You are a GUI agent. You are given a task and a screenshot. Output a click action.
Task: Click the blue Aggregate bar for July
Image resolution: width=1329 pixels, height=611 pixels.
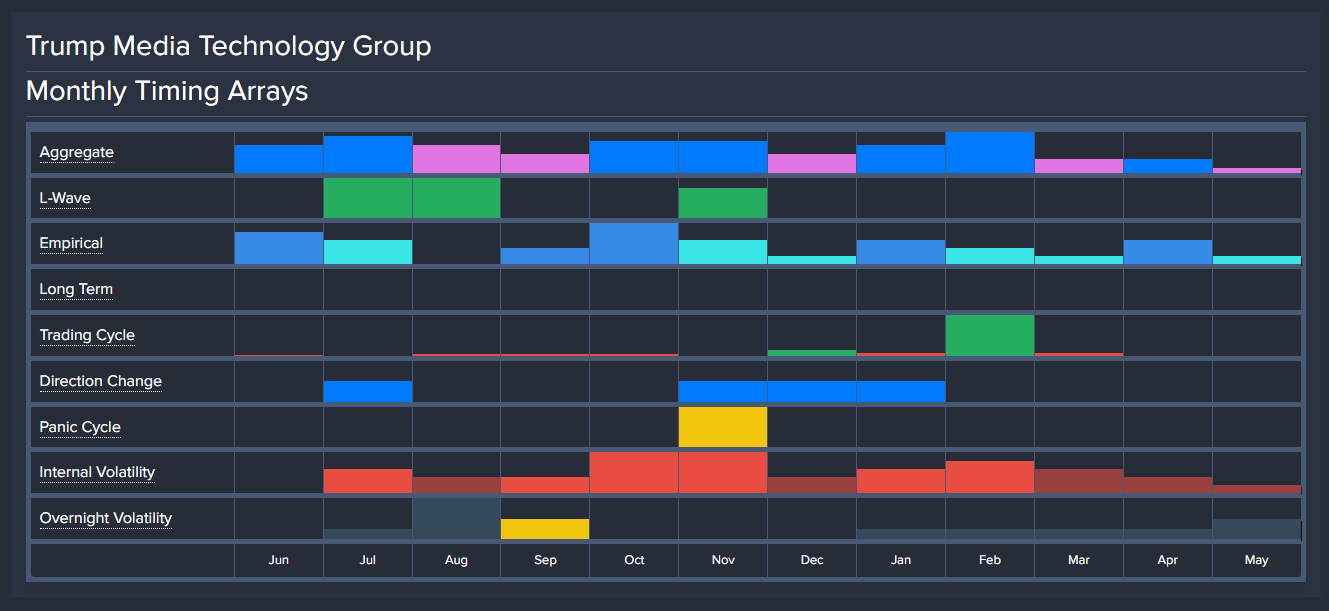(368, 155)
